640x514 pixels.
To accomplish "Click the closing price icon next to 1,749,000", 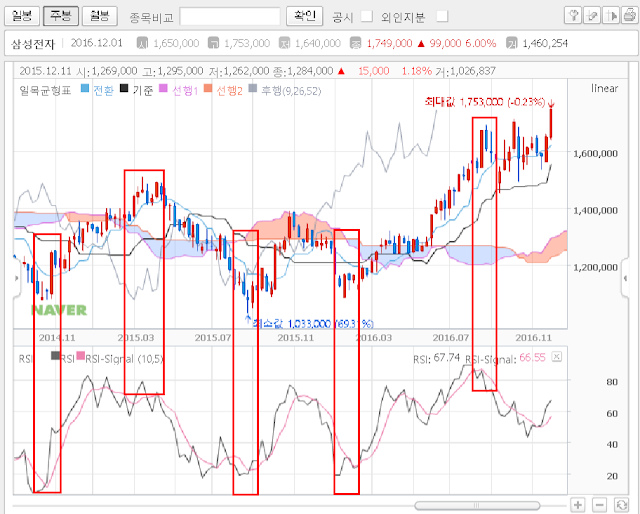I will click(356, 43).
